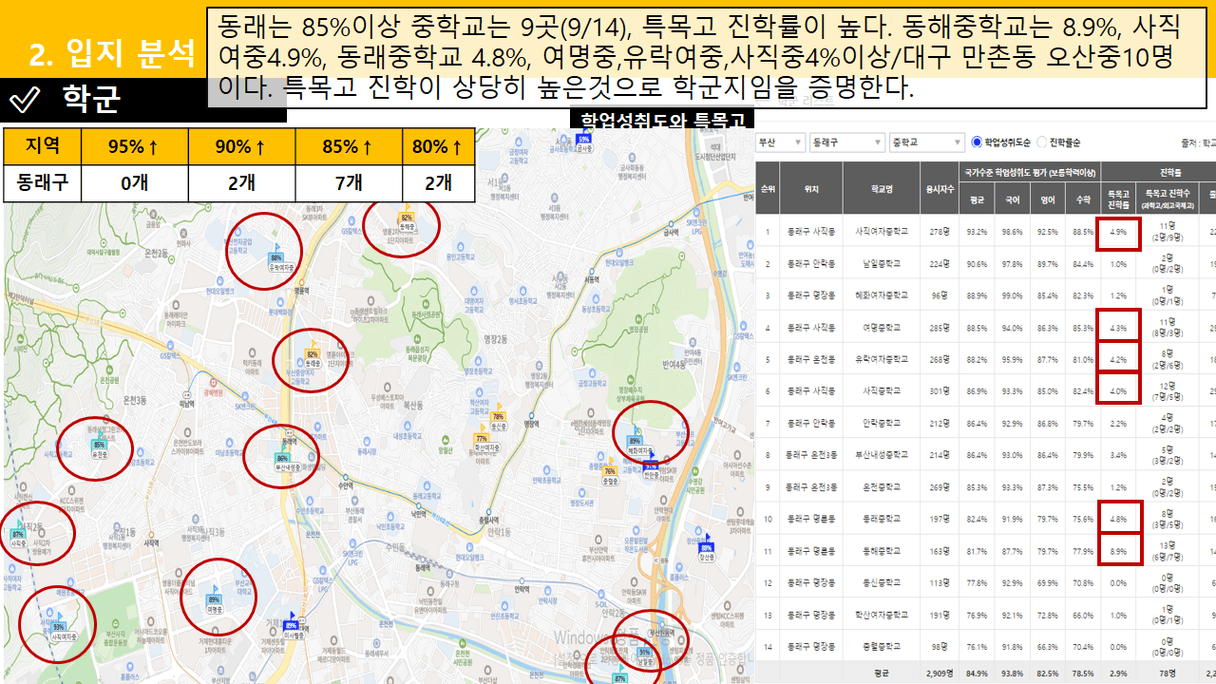Click 혜화여자중학교 in the school table
The width and height of the screenshot is (1216, 684).
881,296
